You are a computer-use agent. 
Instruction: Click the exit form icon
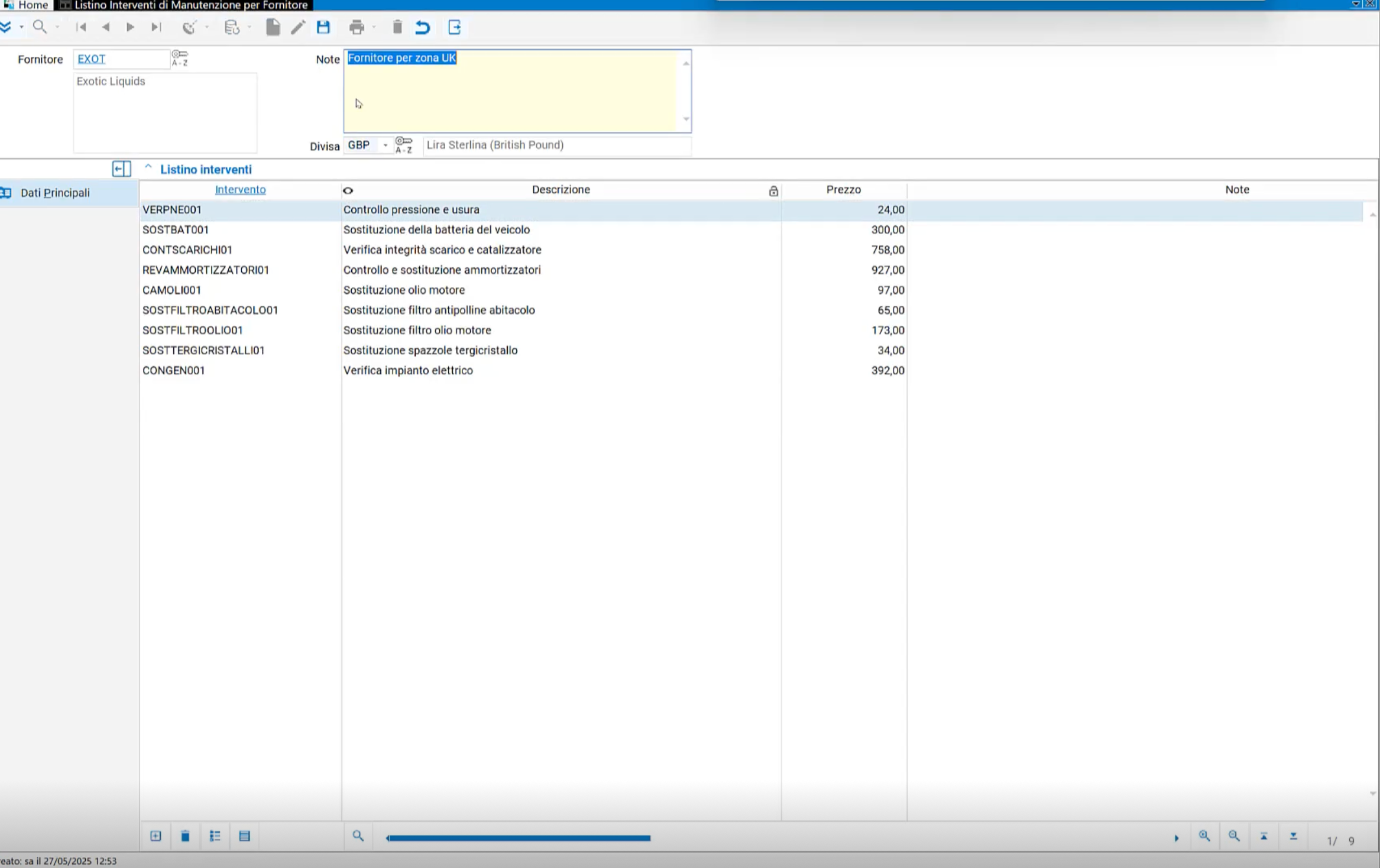tap(455, 27)
